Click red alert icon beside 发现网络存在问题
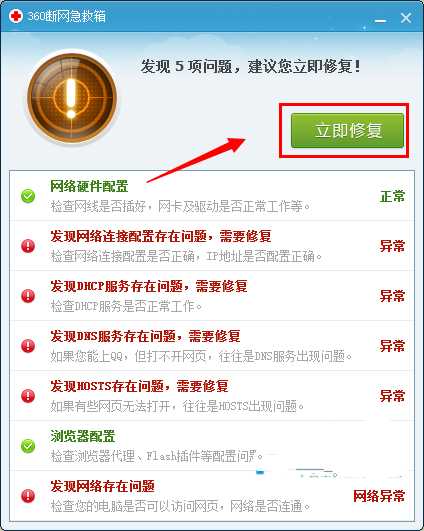Screen dimensions: 424x531 pyautogui.click(x=28, y=496)
